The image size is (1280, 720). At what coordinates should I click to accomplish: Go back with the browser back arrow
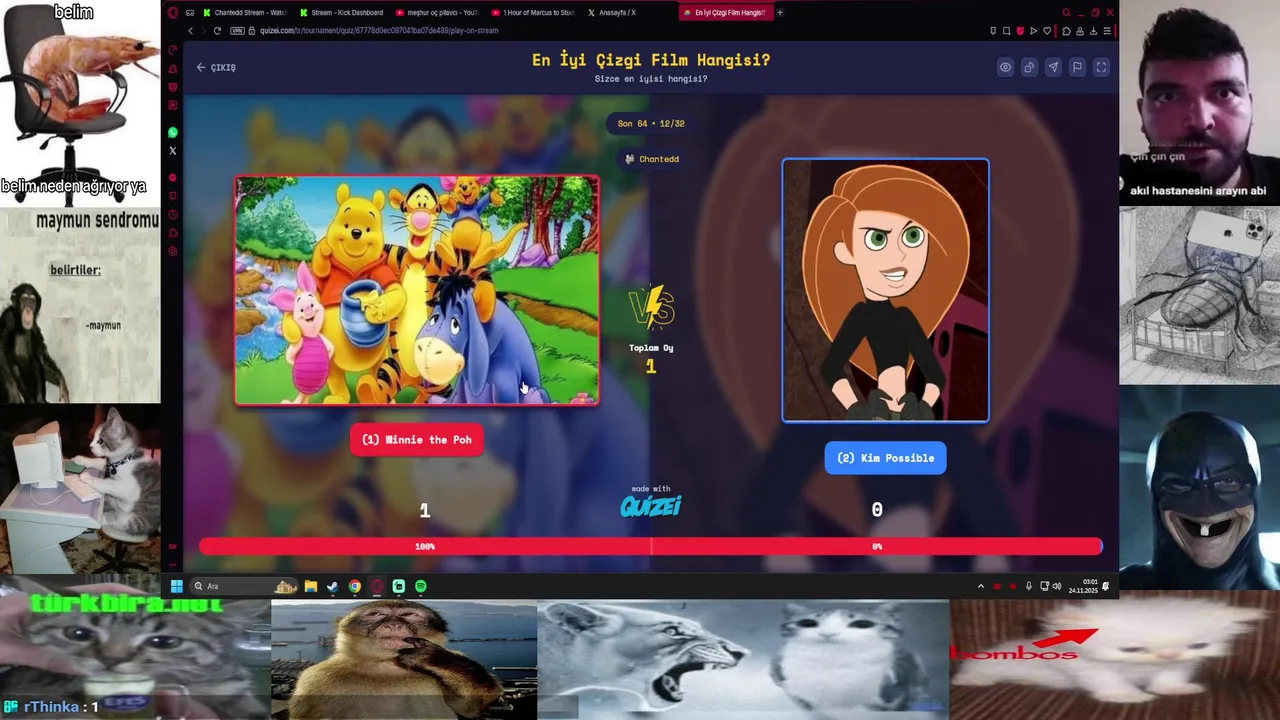point(190,31)
